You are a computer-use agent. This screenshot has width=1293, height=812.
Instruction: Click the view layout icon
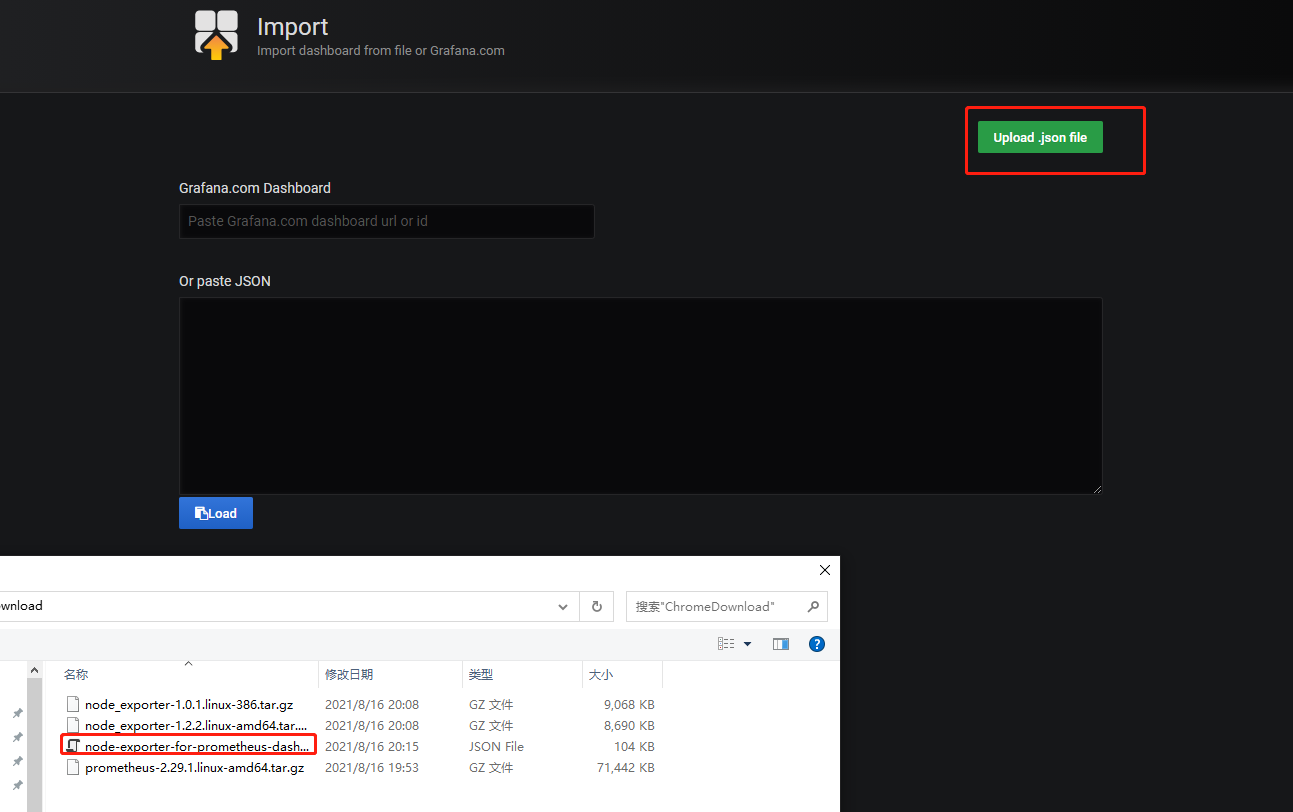726,644
